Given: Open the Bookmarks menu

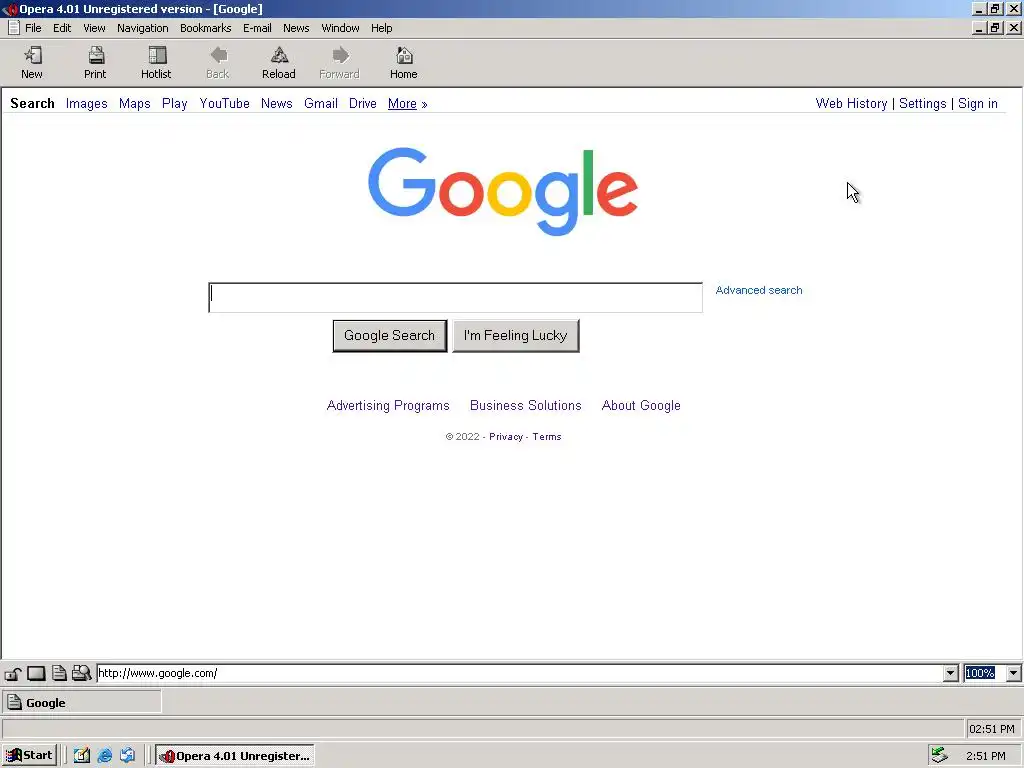Looking at the screenshot, I should (206, 28).
